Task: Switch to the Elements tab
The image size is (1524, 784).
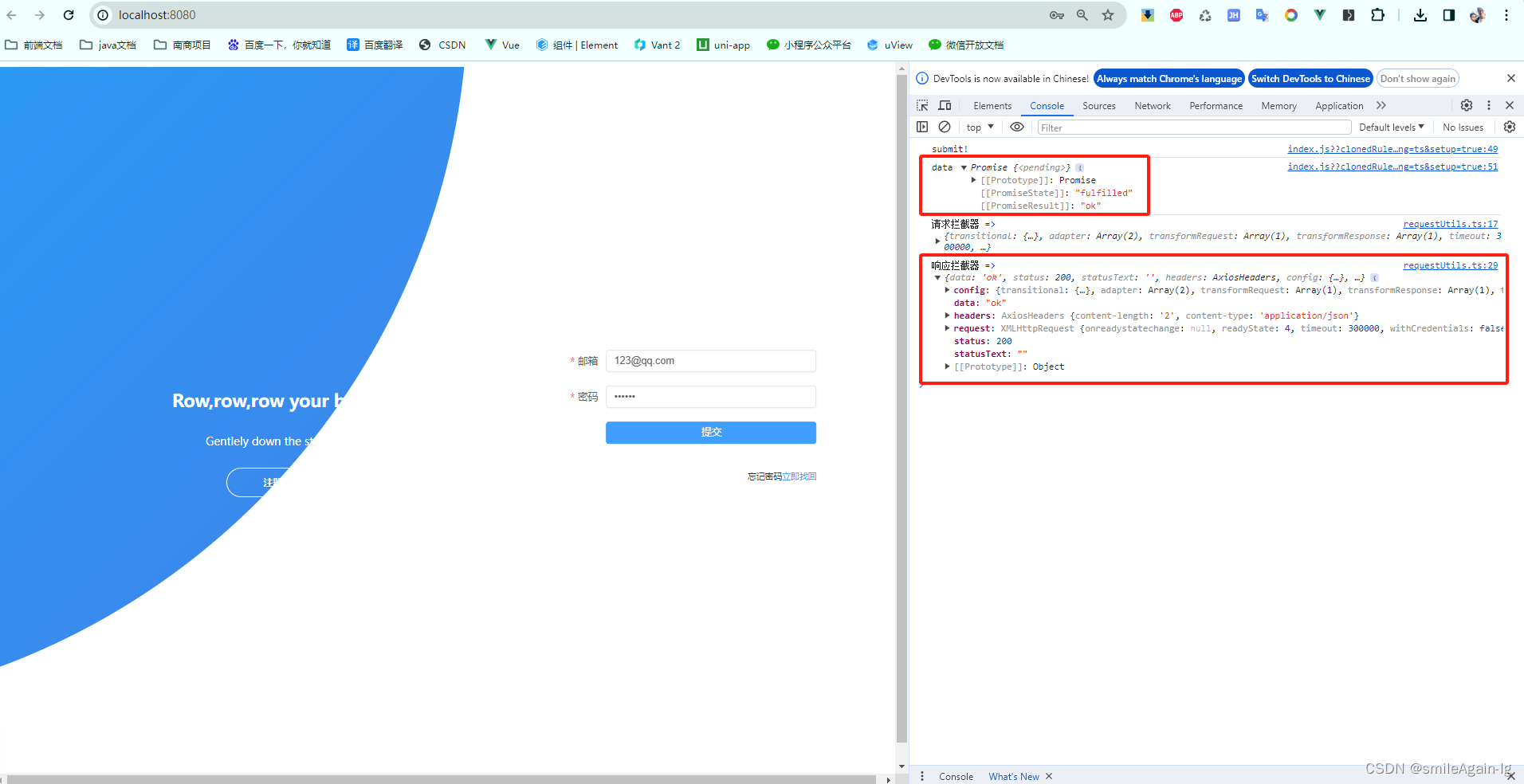Action: pyautogui.click(x=992, y=106)
